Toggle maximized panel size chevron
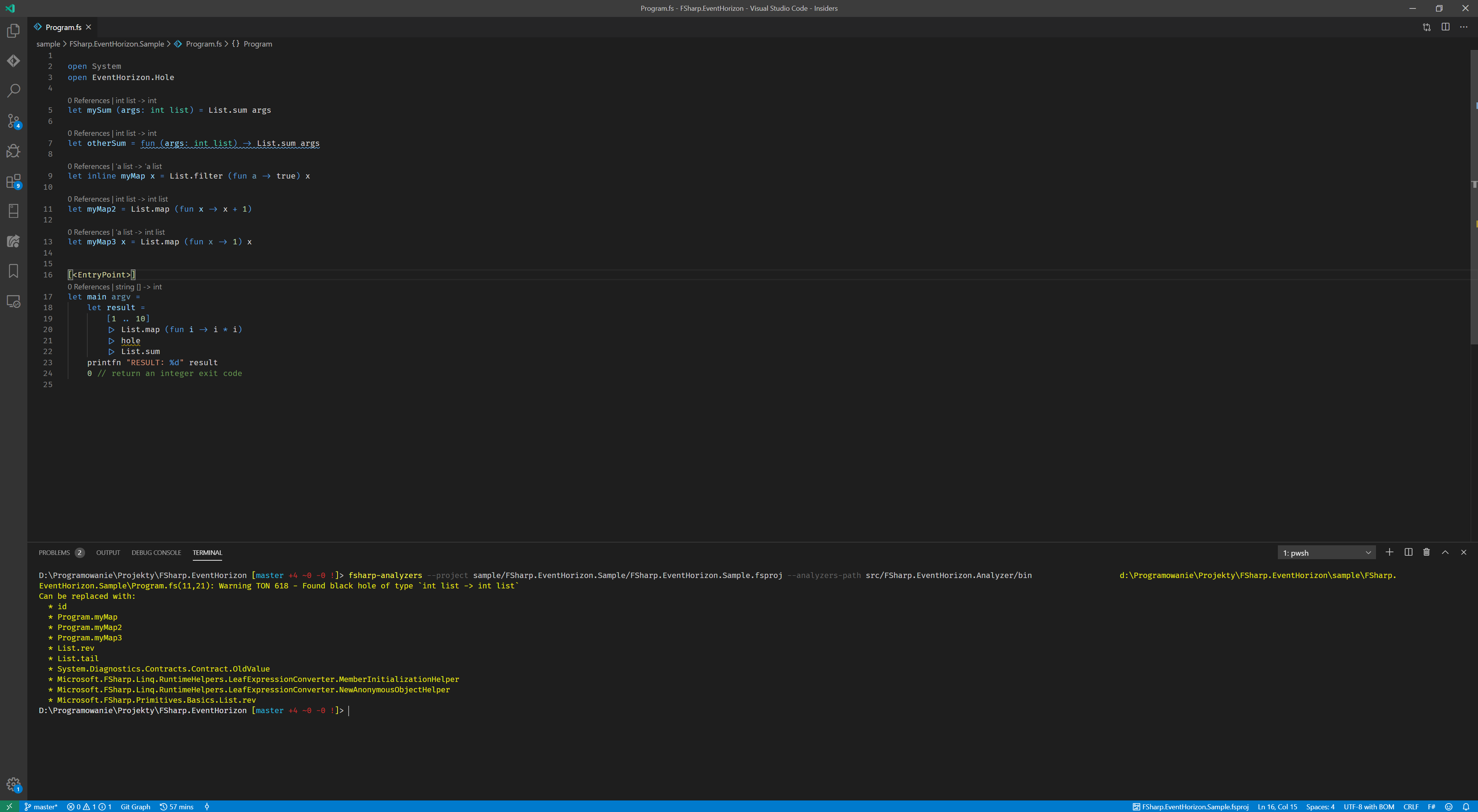 click(x=1445, y=552)
